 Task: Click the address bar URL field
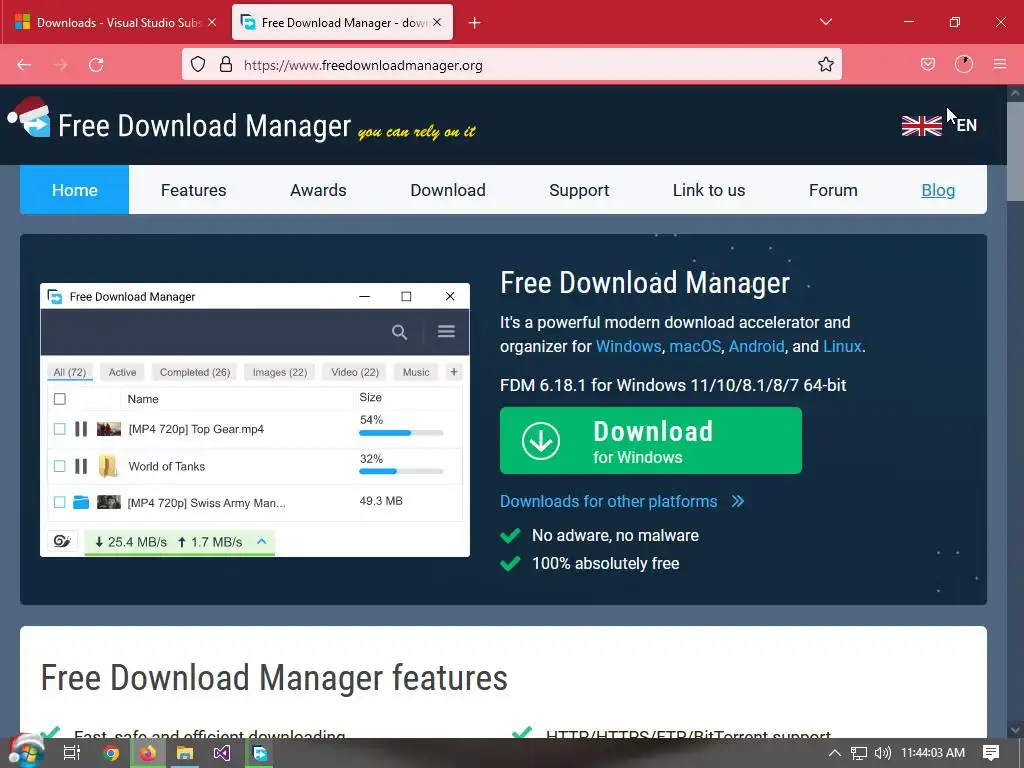click(511, 65)
